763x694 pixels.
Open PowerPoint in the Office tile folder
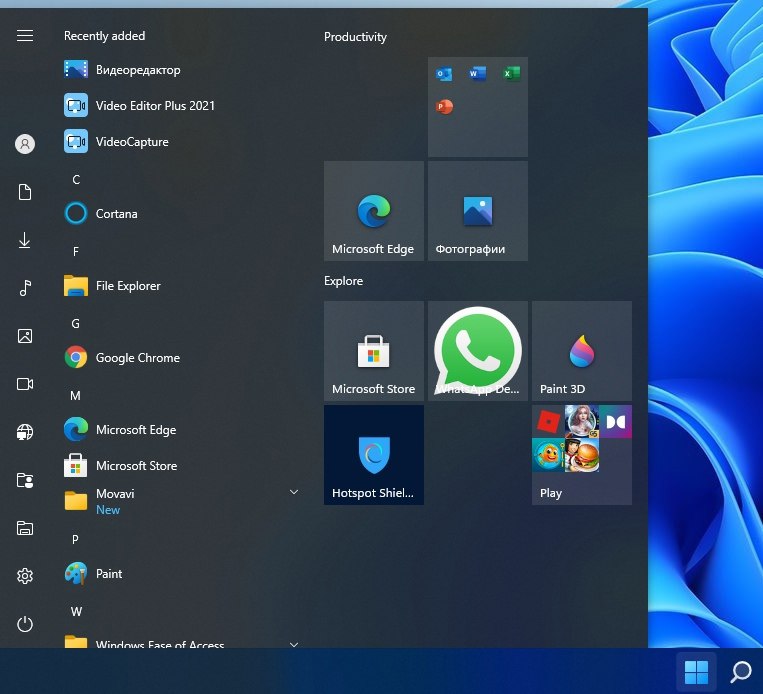point(444,107)
